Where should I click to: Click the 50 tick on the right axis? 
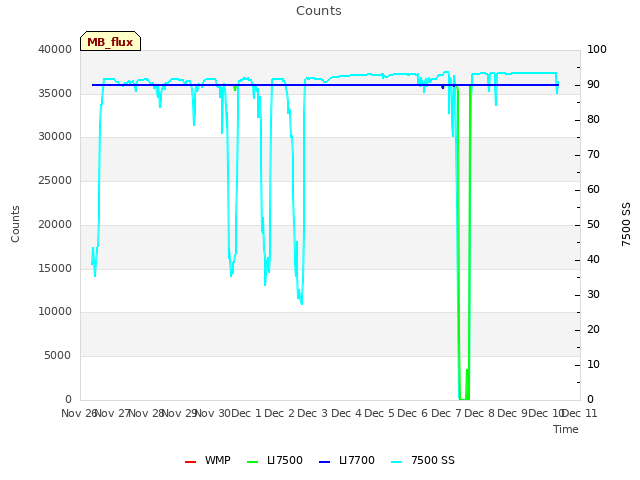click(593, 224)
